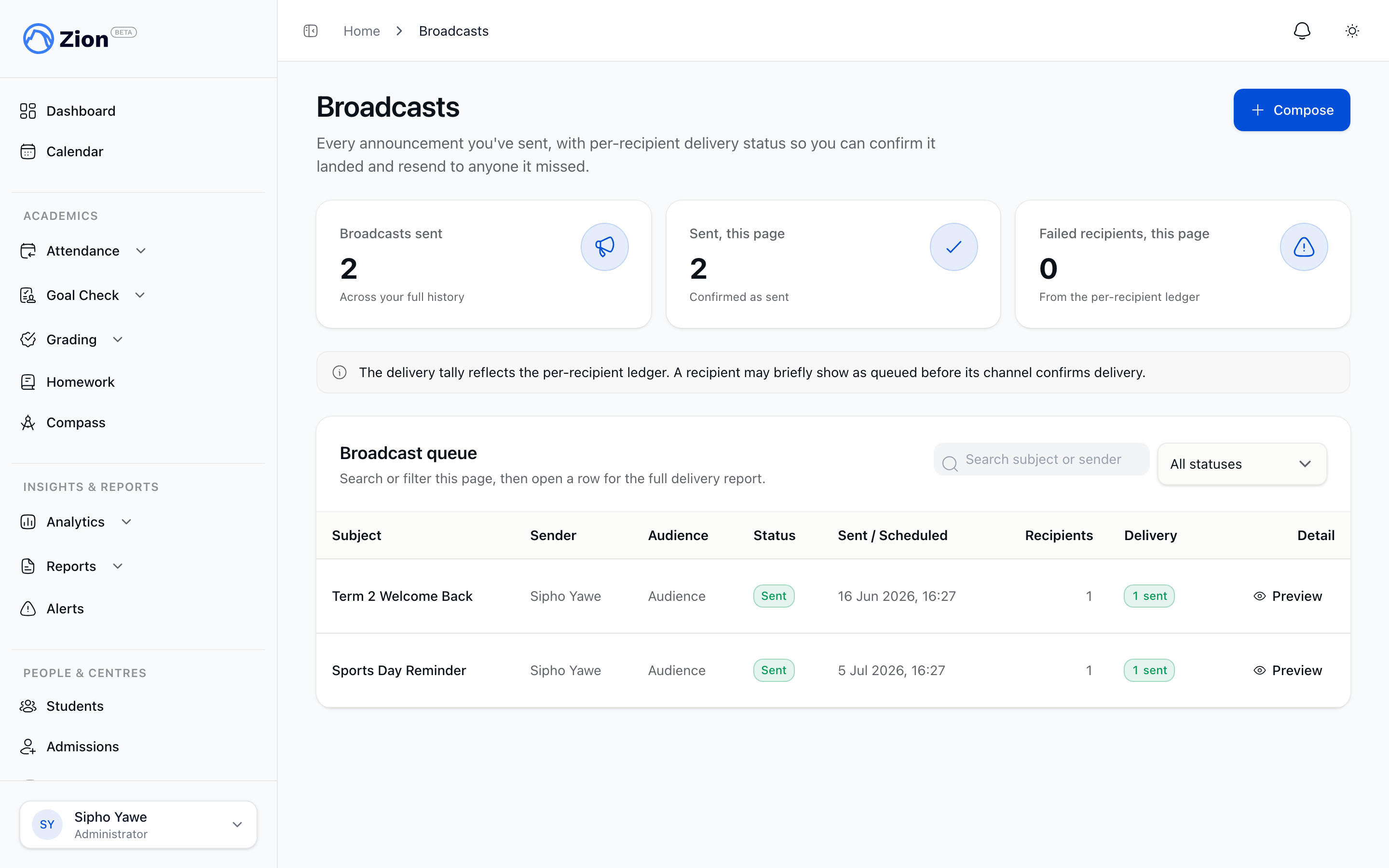Viewport: 1389px width, 868px height.
Task: Click the Grading badge icon
Action: [27, 339]
